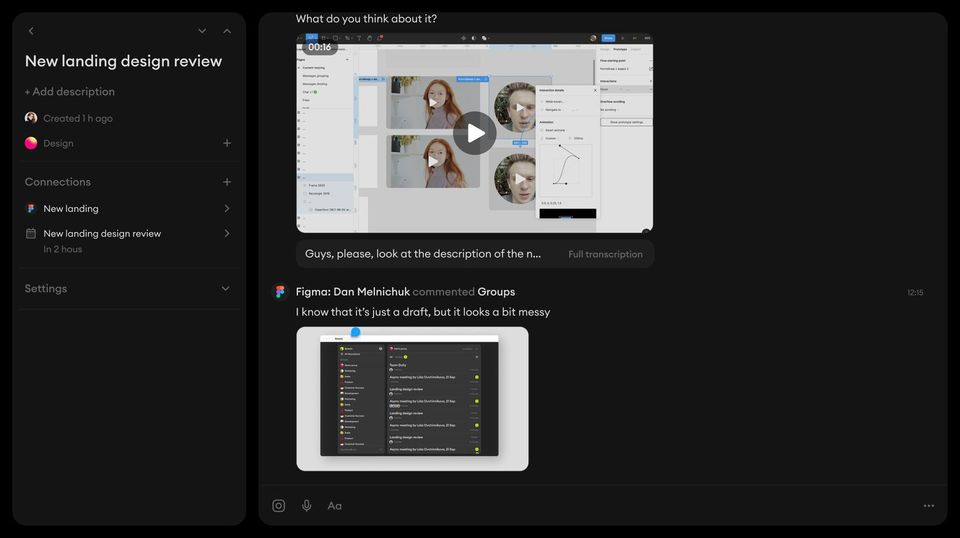The height and width of the screenshot is (538, 960).
Task: Open the Groups link in the Figma comment
Action: click(x=496, y=292)
